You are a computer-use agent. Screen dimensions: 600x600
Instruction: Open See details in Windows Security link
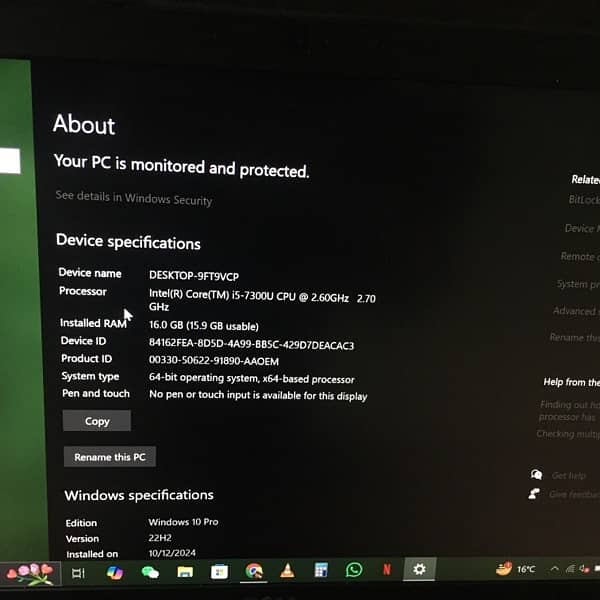pos(134,199)
